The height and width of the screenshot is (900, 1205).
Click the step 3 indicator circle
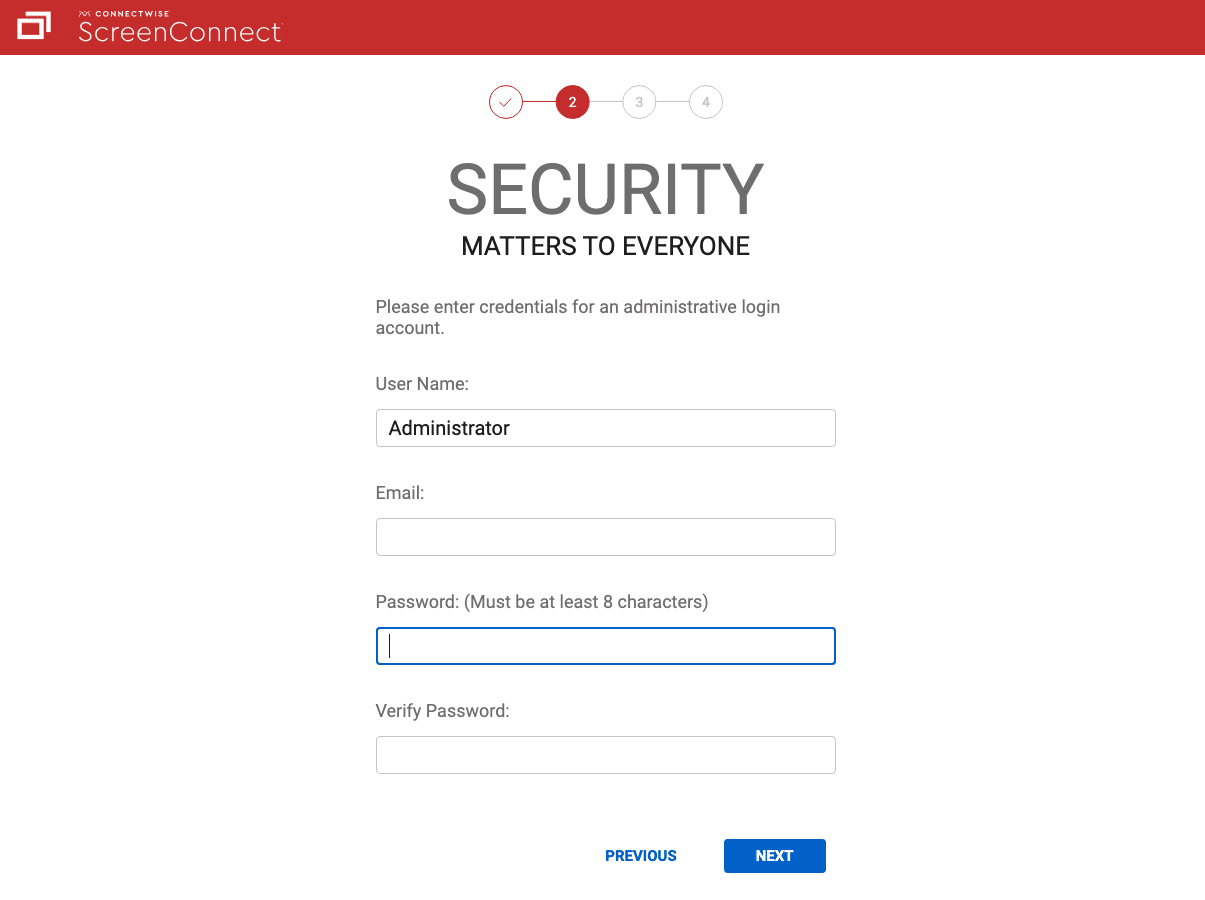point(639,102)
